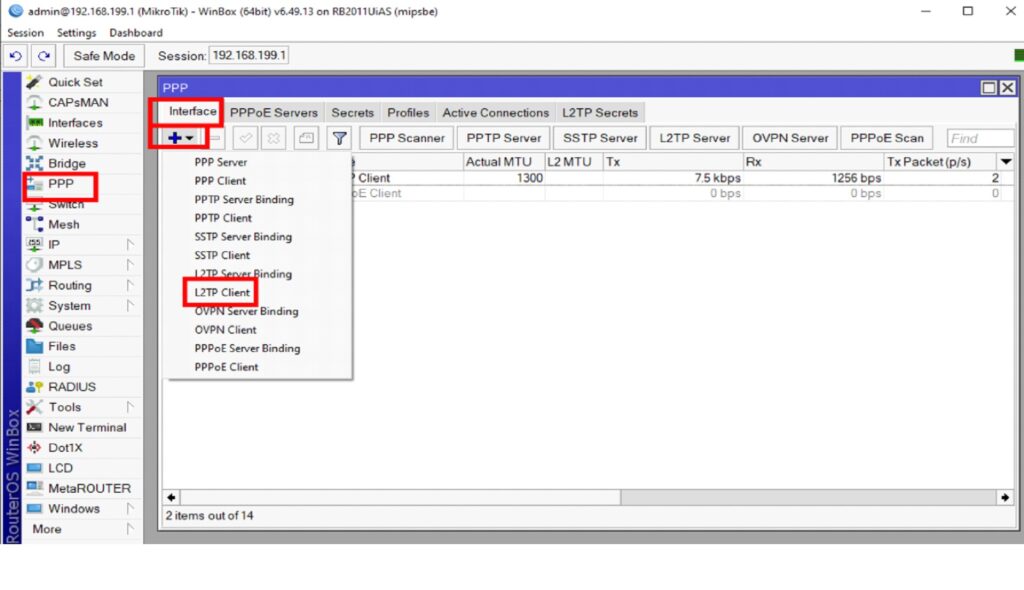Expand the IP submenu arrow
The width and height of the screenshot is (1024, 590).
(130, 244)
